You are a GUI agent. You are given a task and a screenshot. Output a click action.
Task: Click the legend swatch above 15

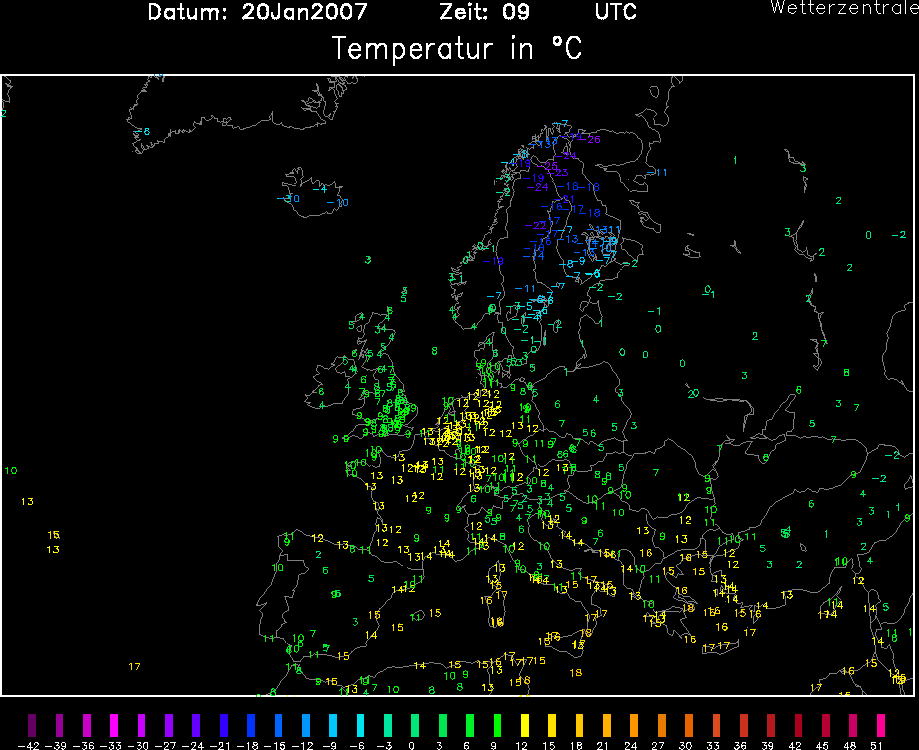[x=552, y=725]
